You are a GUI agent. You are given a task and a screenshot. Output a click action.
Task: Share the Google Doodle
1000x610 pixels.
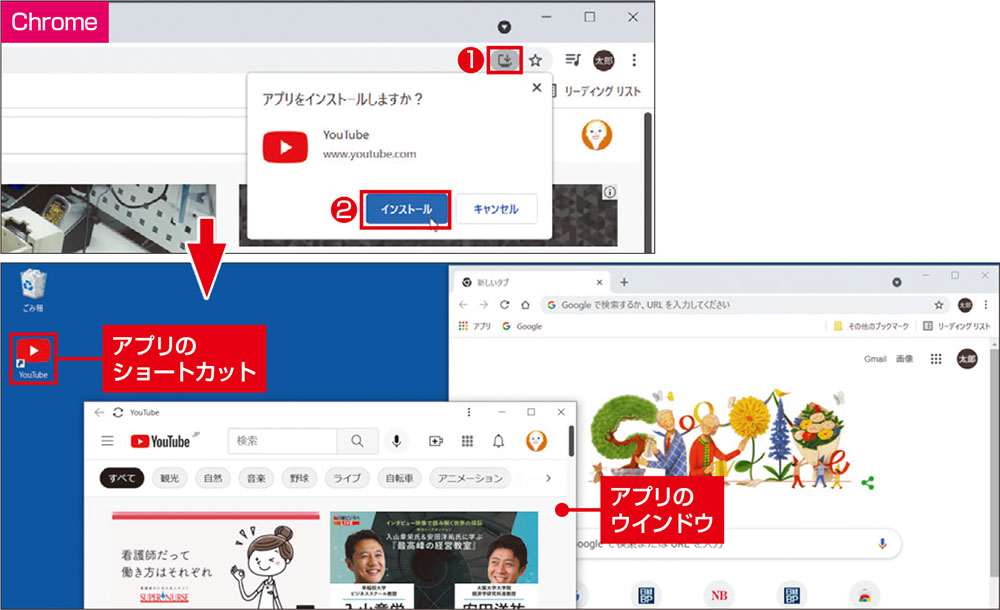[x=867, y=483]
